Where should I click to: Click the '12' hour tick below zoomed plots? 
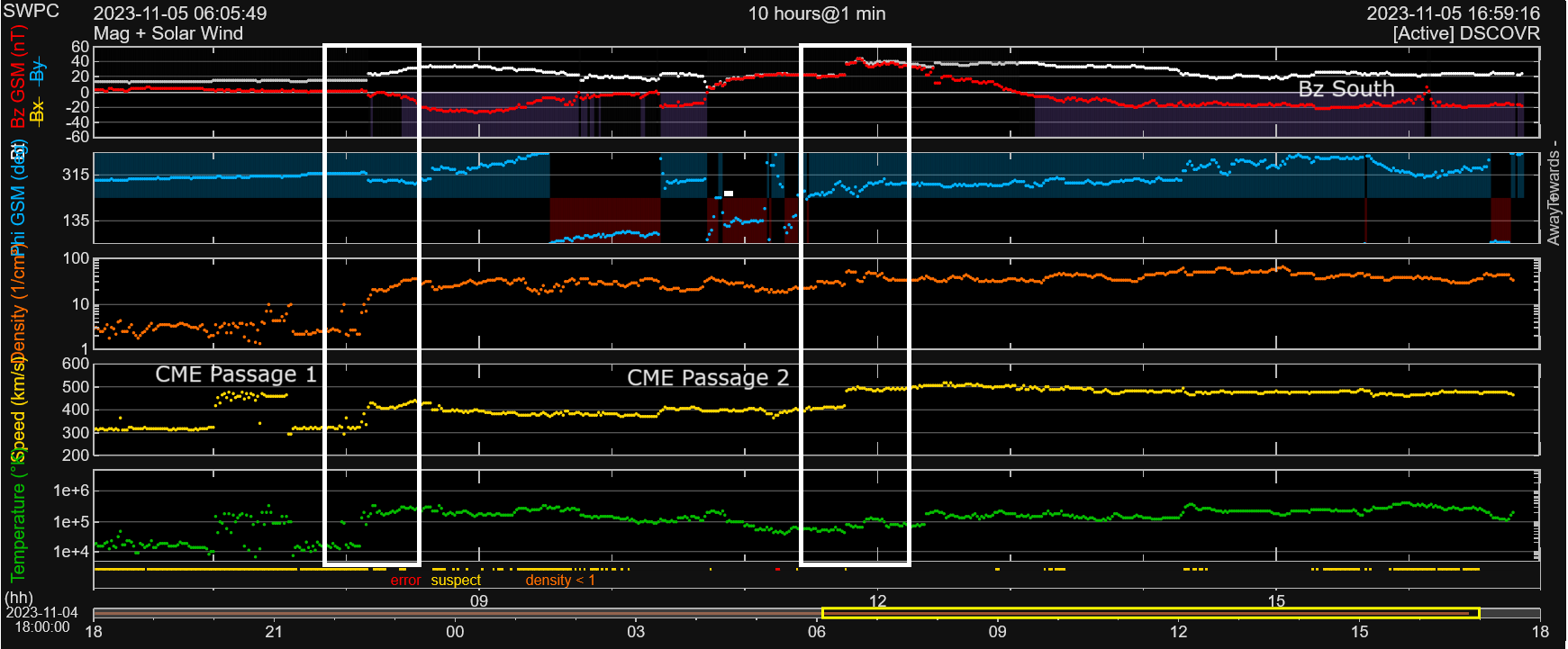tap(878, 600)
